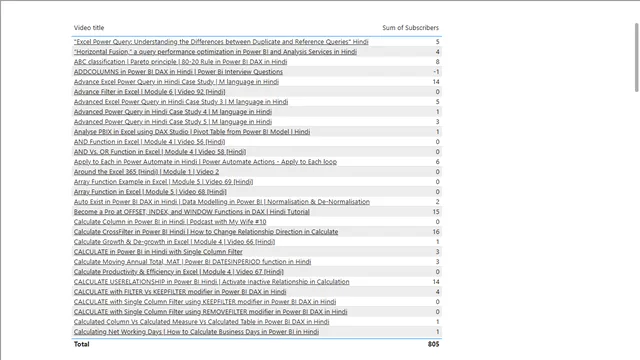
Task: Open 'Apply to Each in Power Automate' link
Action: tap(205, 162)
